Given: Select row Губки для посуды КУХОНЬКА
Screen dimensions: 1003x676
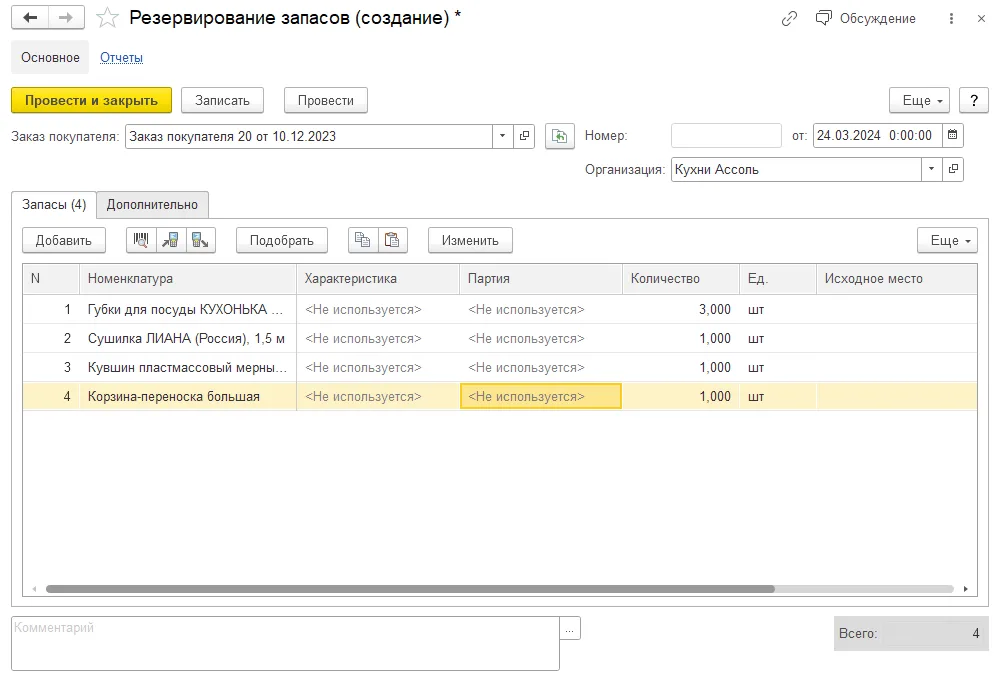Looking at the screenshot, I should pyautogui.click(x=500, y=310).
